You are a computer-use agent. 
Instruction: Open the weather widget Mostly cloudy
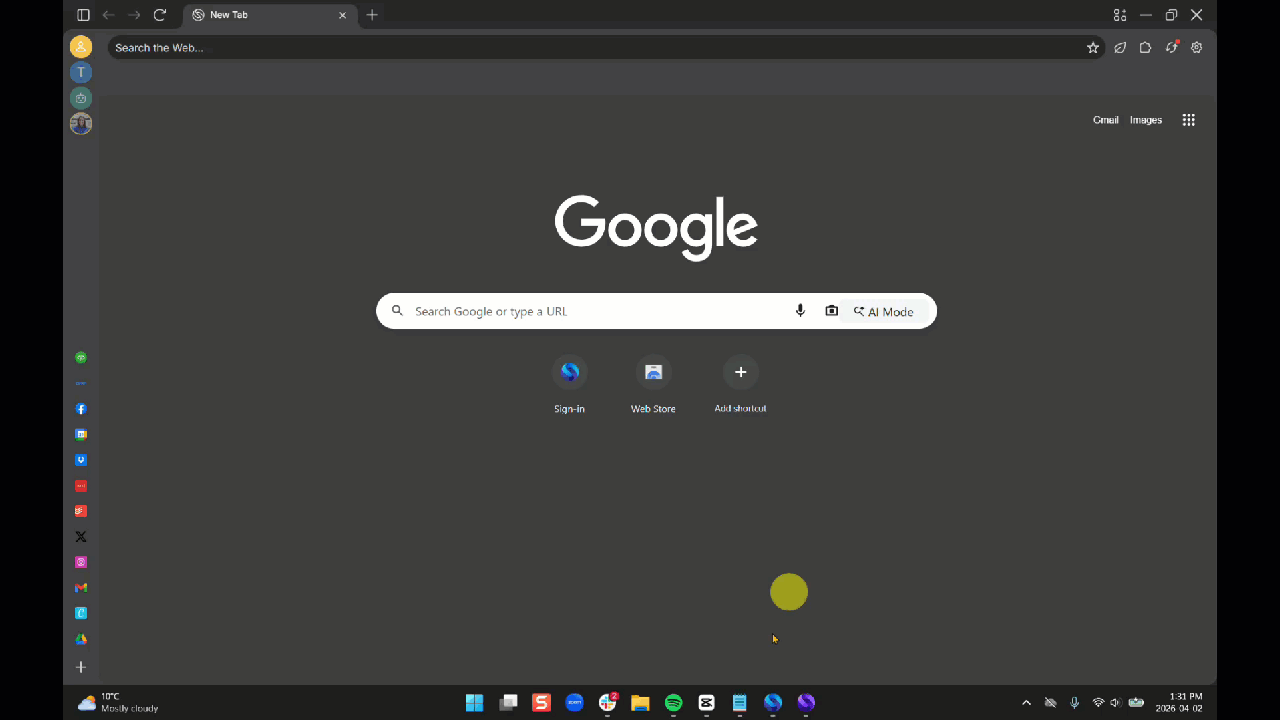(118, 703)
